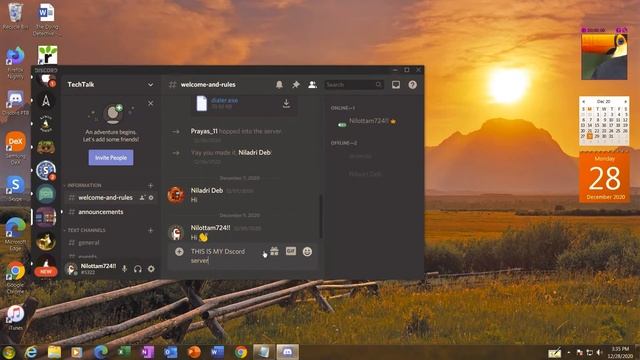
Task: Open Recycle Bin on the desktop
Action: [15, 16]
